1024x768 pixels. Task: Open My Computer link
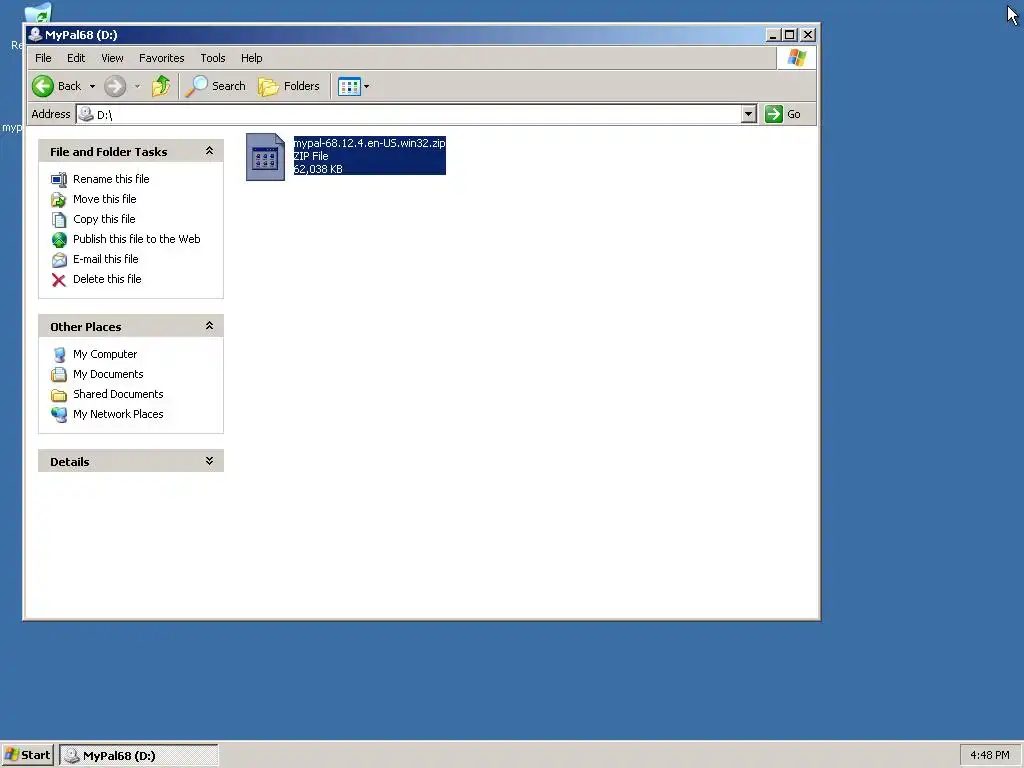[105, 354]
